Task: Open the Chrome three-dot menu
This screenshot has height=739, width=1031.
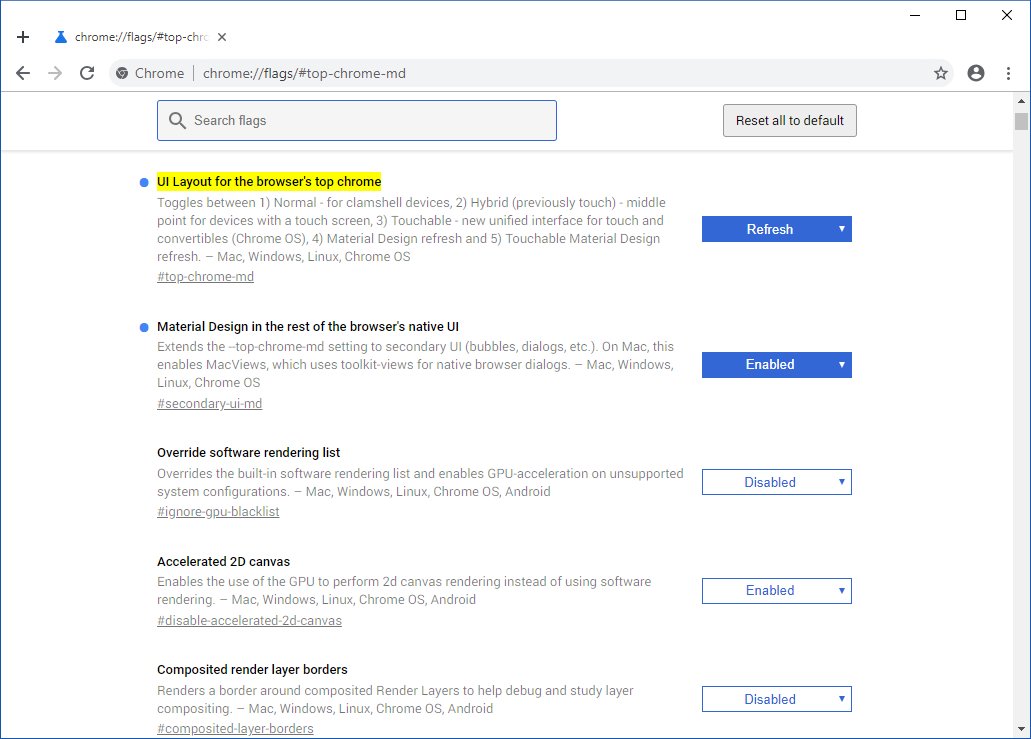Action: coord(1008,73)
